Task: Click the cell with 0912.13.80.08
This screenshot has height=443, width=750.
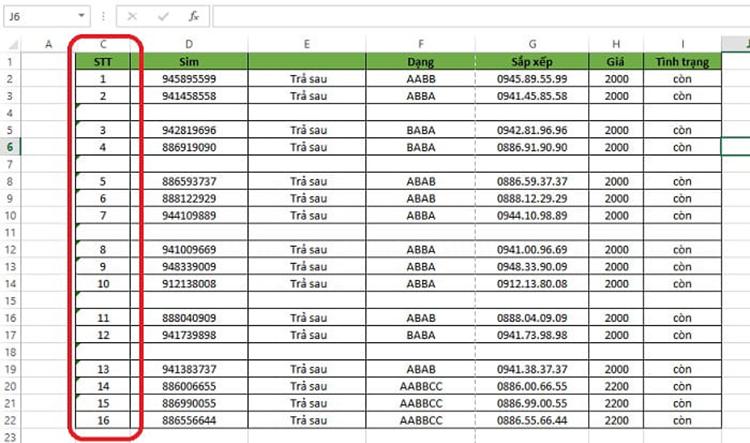Action: pos(532,284)
